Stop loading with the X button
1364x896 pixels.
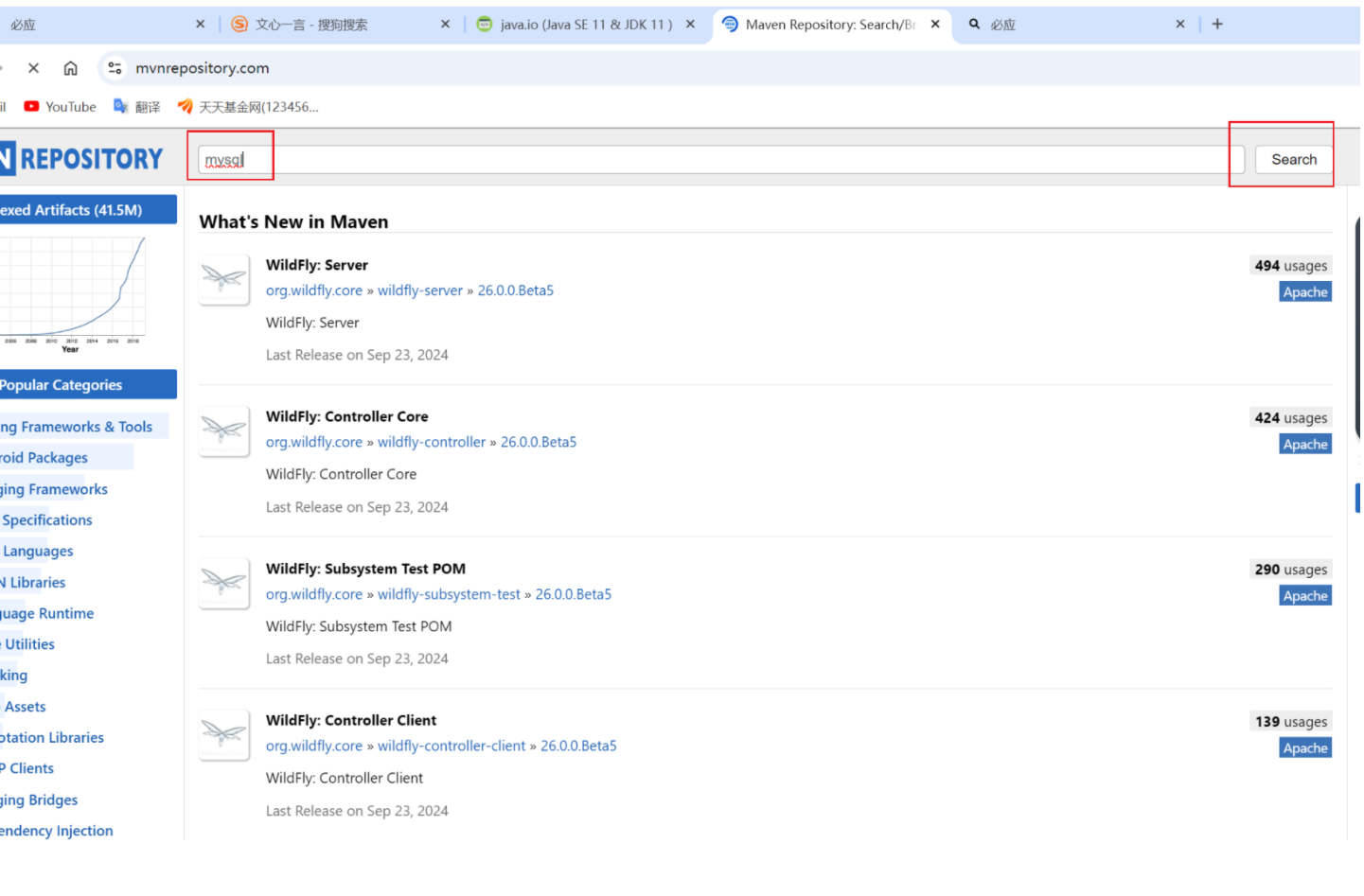(33, 68)
